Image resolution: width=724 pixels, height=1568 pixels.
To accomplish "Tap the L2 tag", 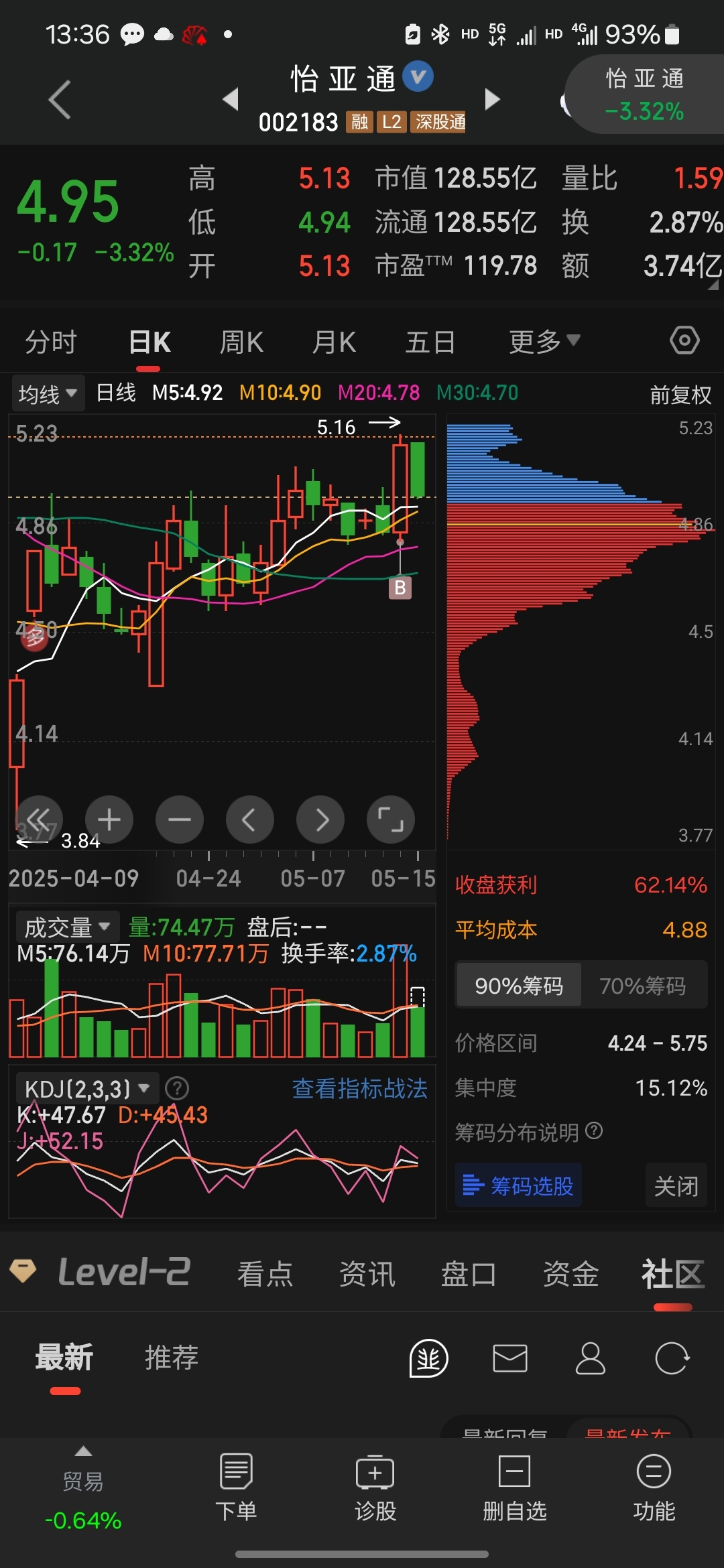I will click(391, 122).
